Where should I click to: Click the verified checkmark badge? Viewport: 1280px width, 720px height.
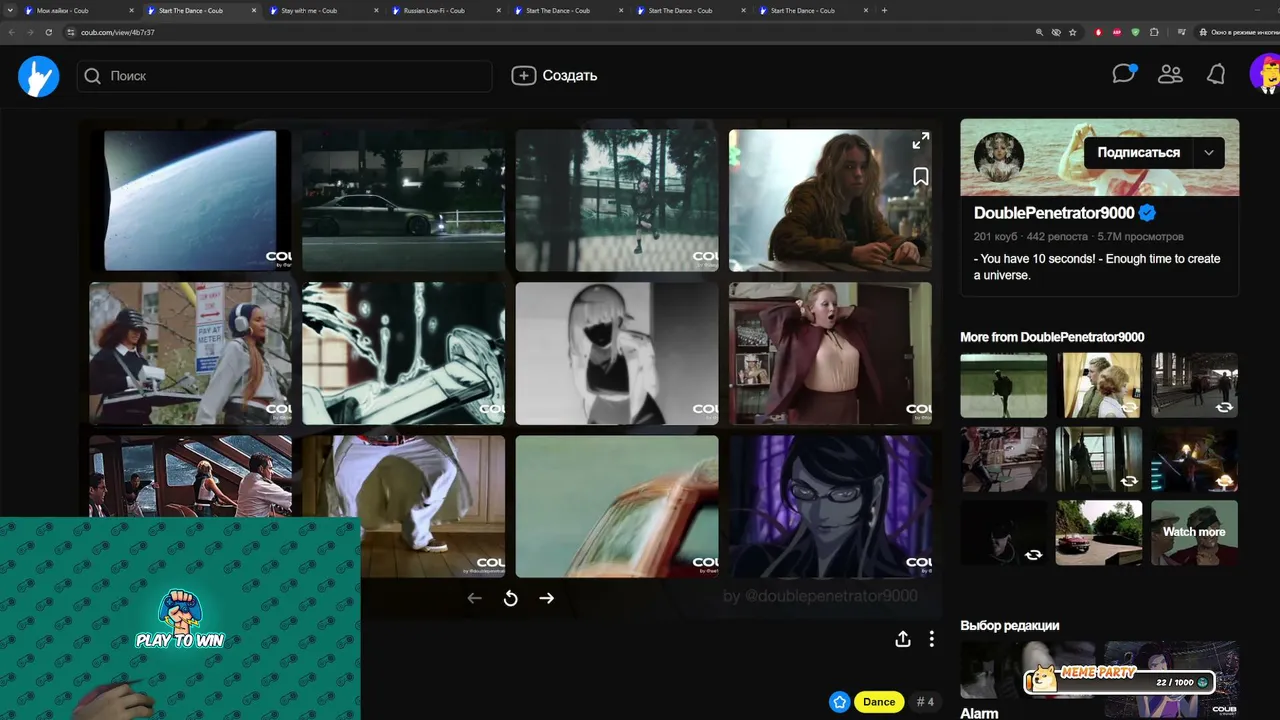[1148, 213]
